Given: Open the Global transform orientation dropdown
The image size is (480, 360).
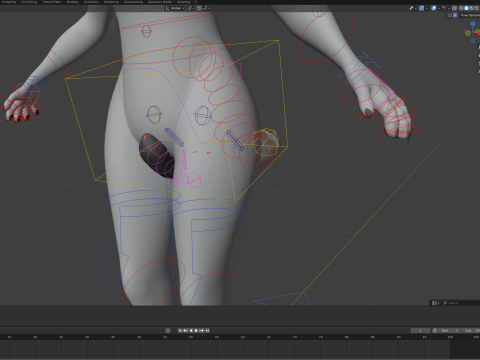Looking at the screenshot, I should point(175,8).
